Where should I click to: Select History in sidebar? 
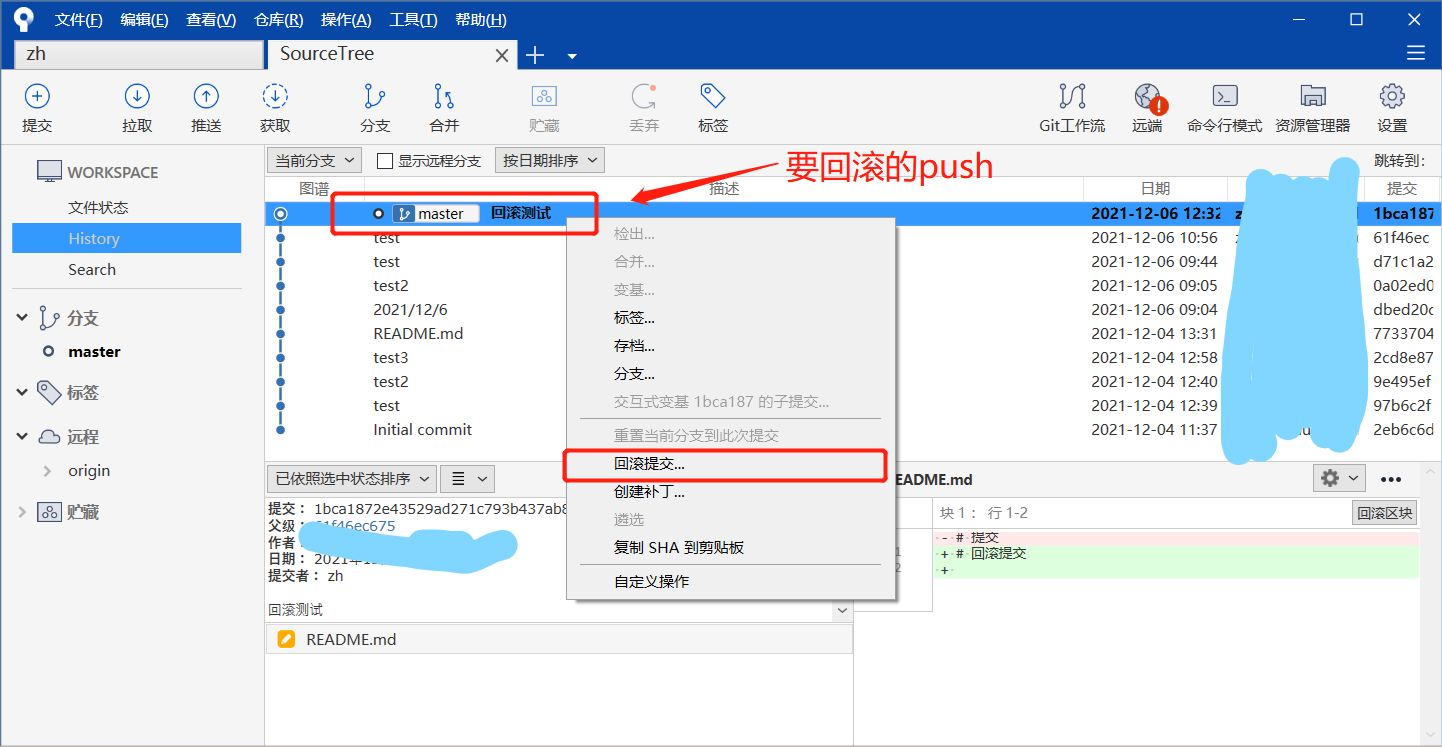tap(126, 238)
